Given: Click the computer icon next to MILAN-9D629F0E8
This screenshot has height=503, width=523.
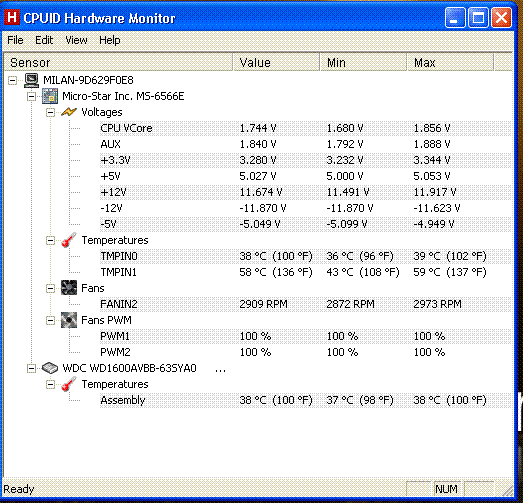Looking at the screenshot, I should (x=32, y=80).
